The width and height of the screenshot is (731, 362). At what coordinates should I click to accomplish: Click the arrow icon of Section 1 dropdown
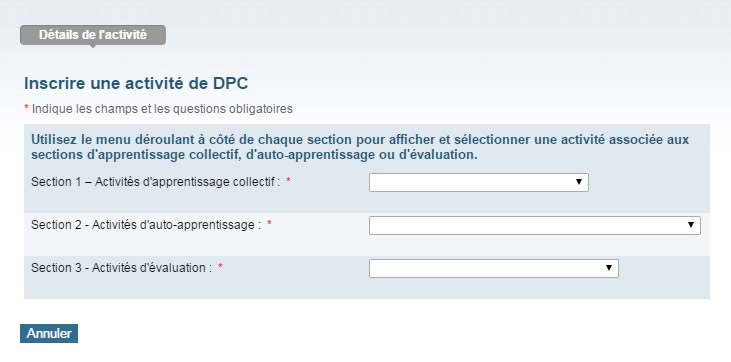tap(579, 182)
